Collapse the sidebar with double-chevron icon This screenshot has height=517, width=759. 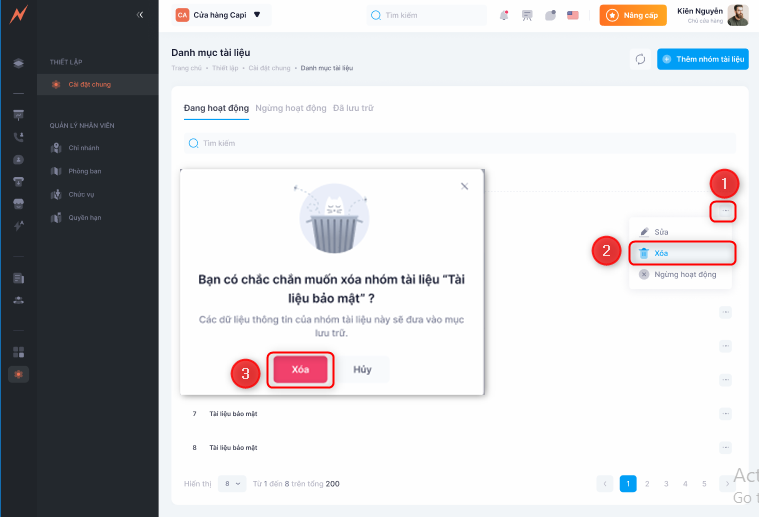[140, 15]
